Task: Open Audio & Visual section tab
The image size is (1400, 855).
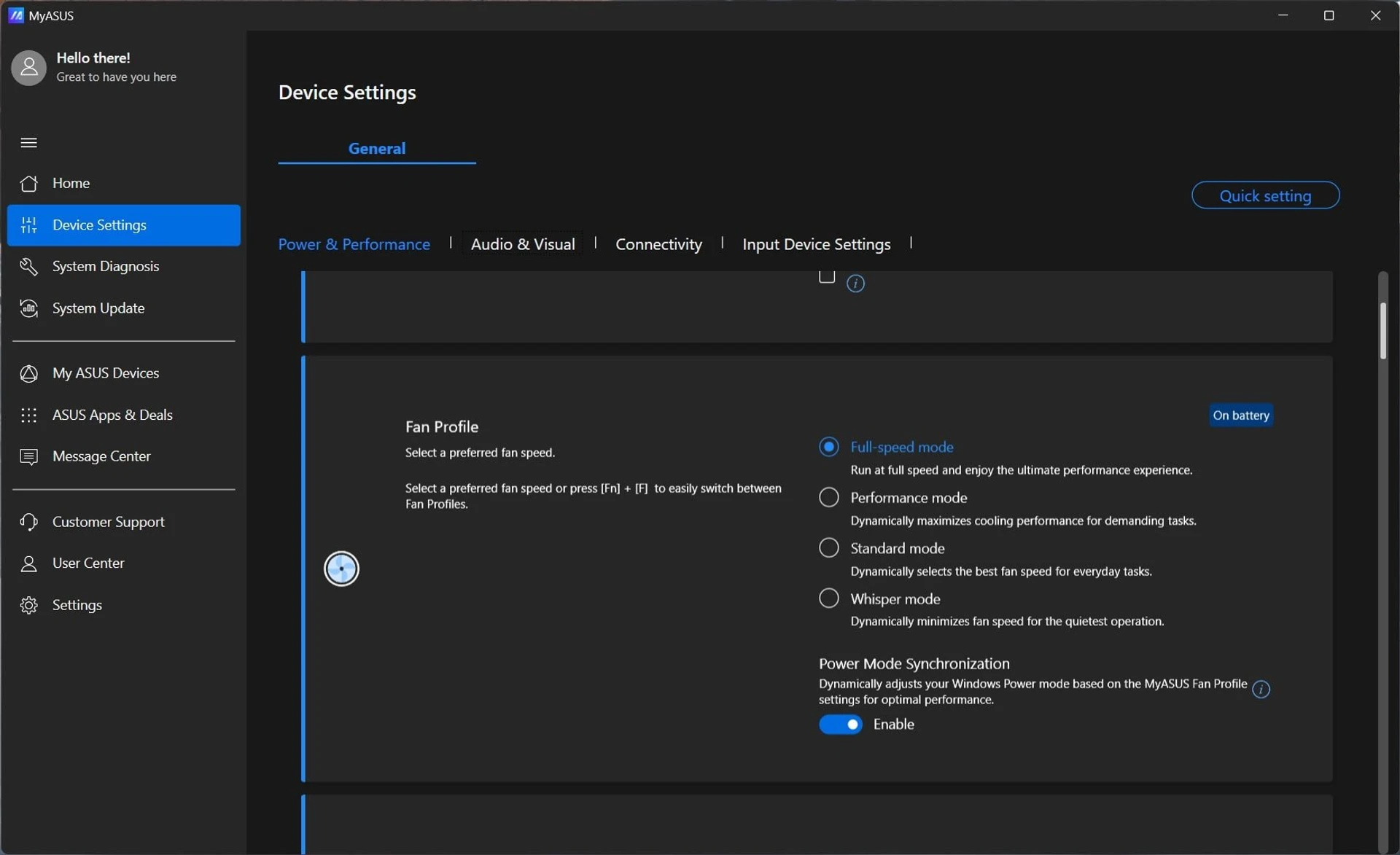Action: [x=523, y=244]
